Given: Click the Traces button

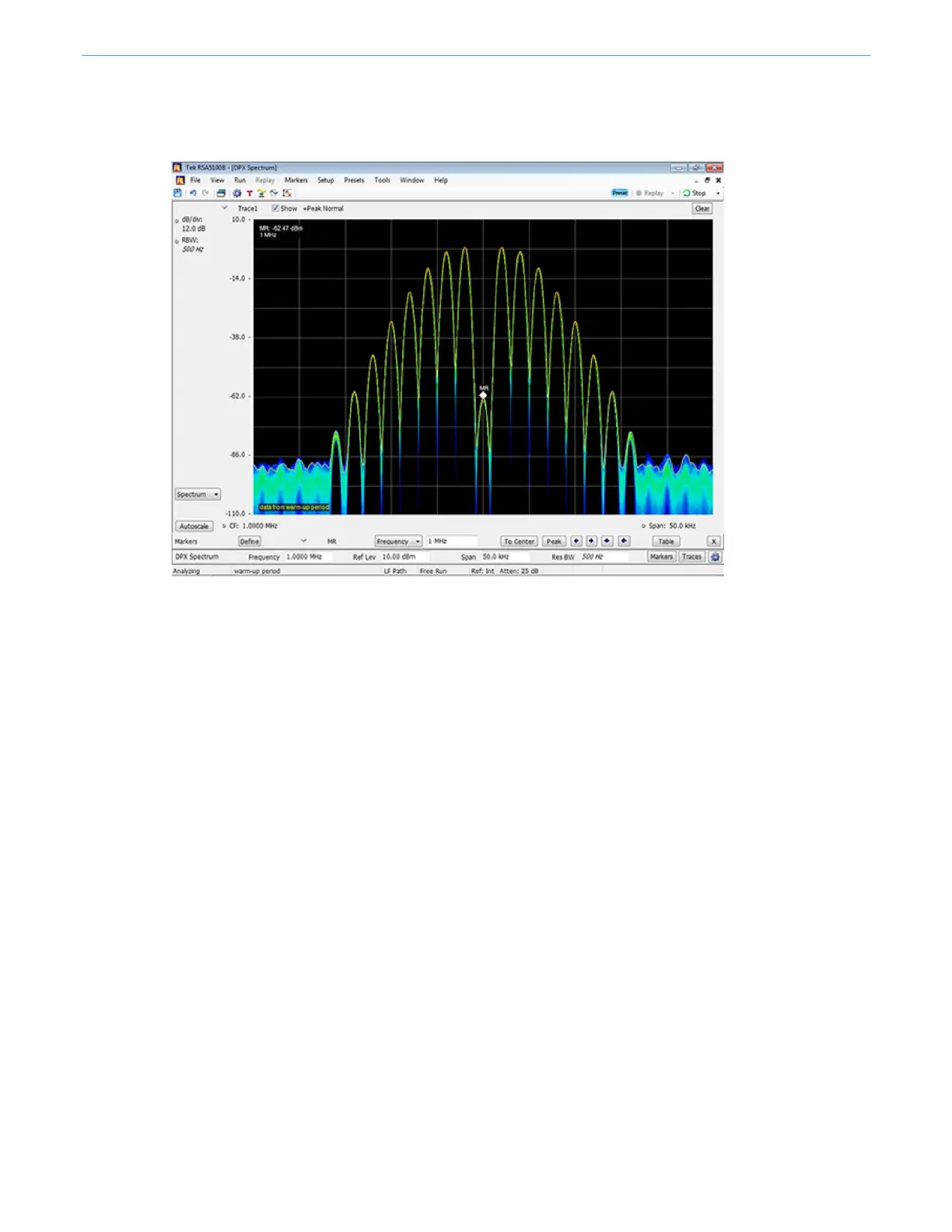Looking at the screenshot, I should tap(691, 557).
